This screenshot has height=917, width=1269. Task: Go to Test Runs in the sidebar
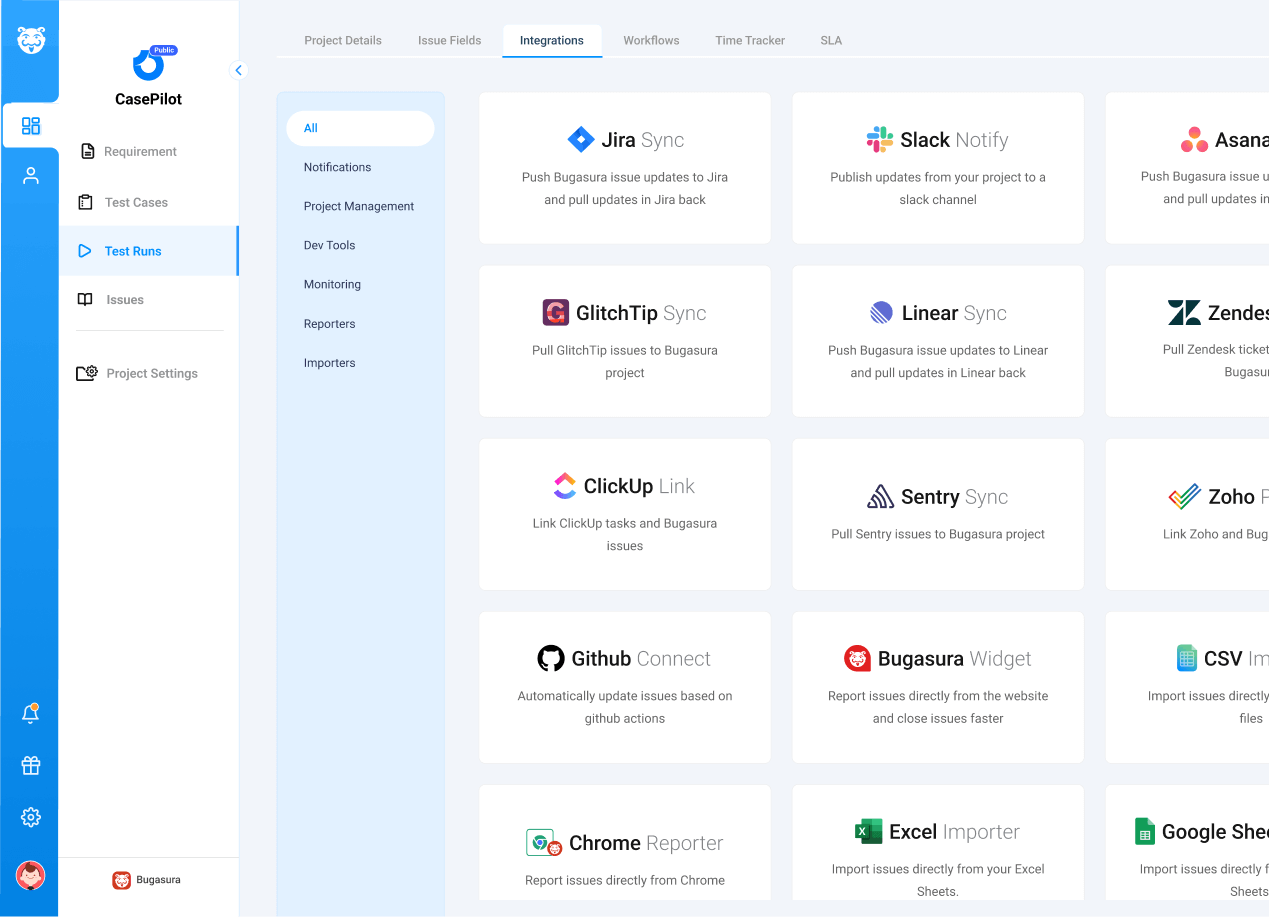pos(148,251)
